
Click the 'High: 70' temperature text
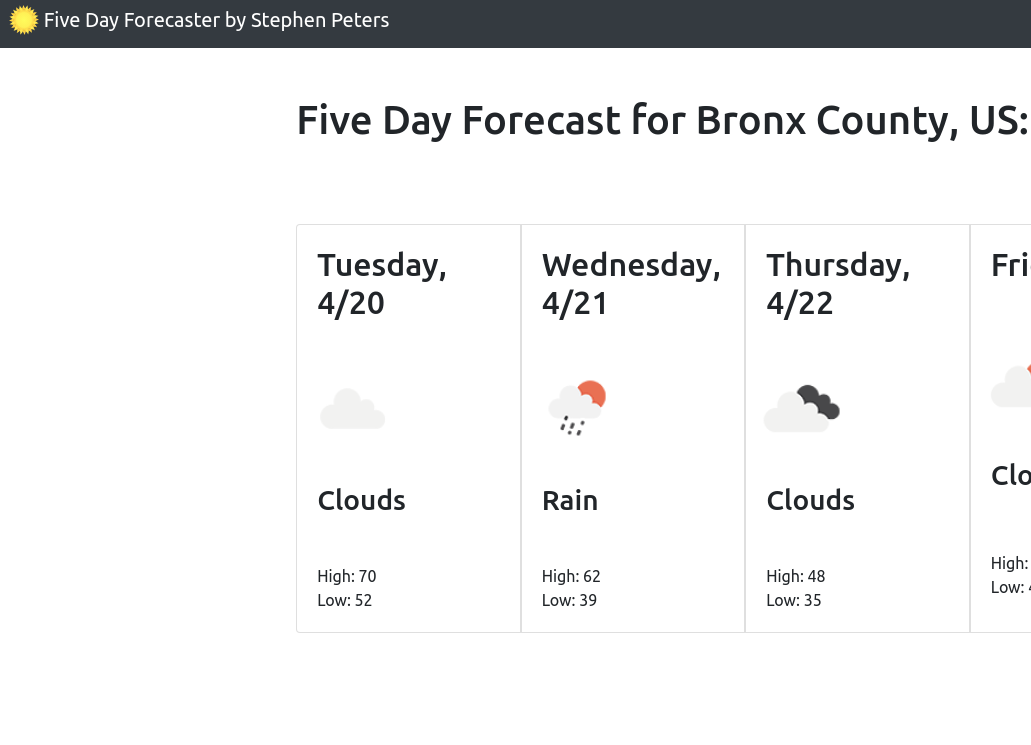347,576
